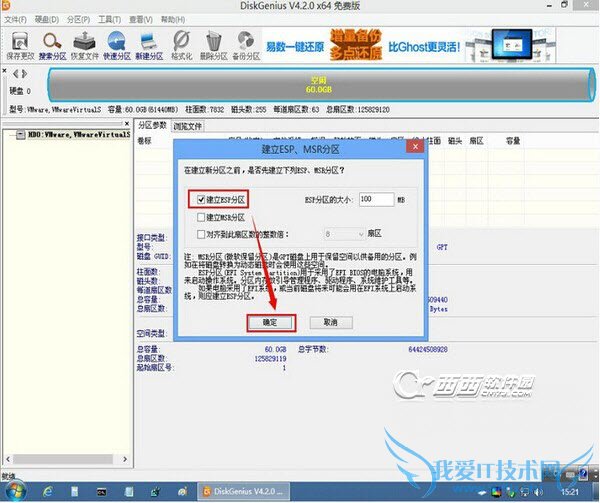Viewport: 600px width, 503px height.
Task: Click the Save Changes (保存更改) toolbar icon
Action: [x=20, y=45]
